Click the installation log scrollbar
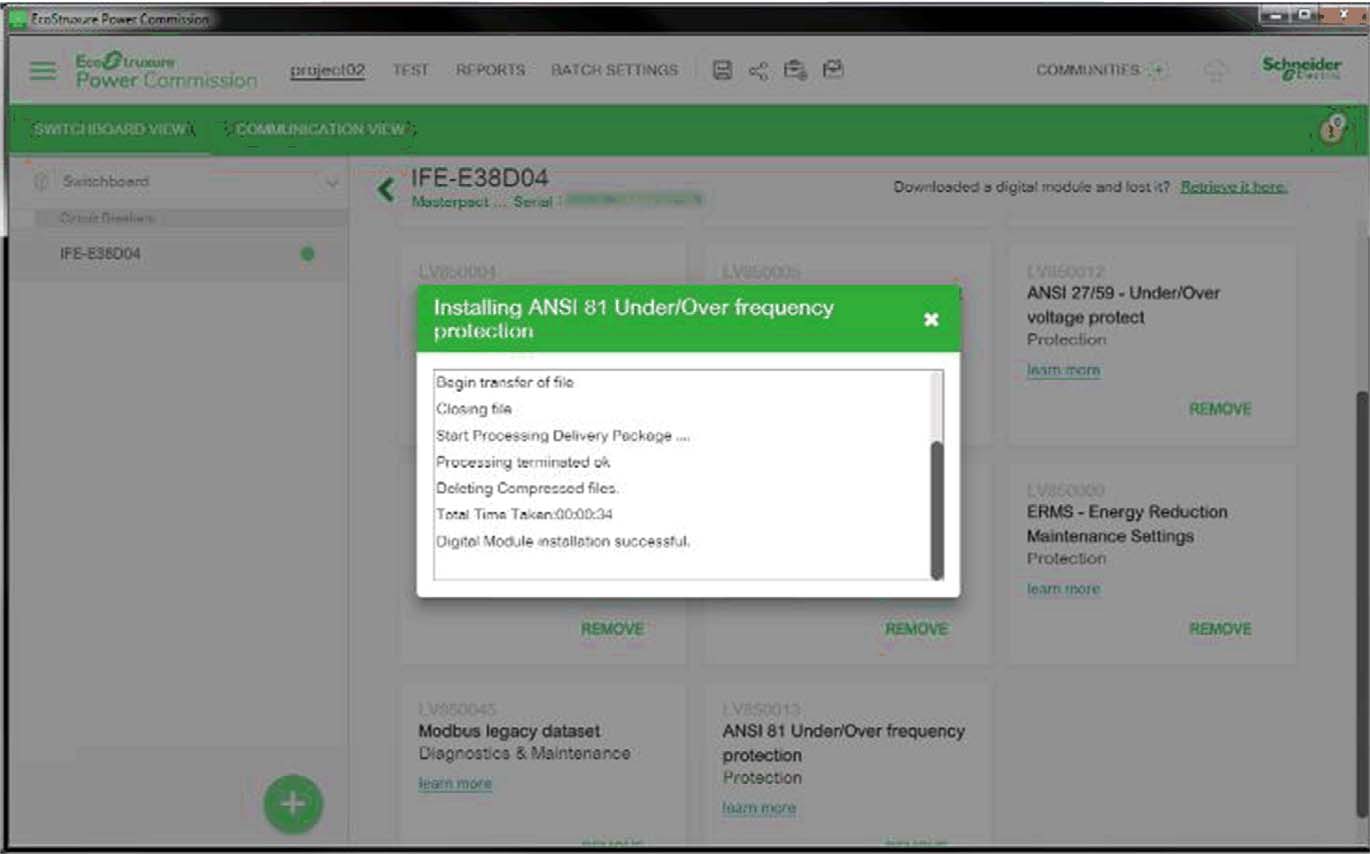 (936, 510)
